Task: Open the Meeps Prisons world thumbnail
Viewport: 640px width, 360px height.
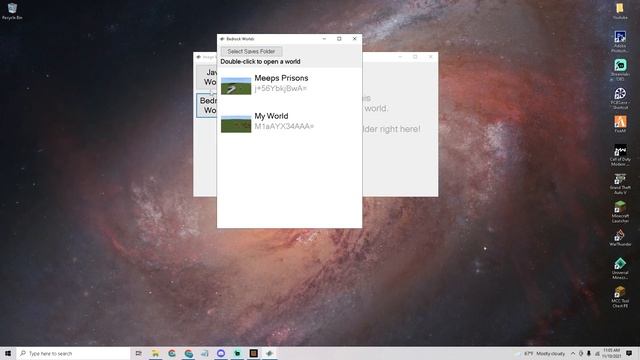Action: click(x=236, y=86)
